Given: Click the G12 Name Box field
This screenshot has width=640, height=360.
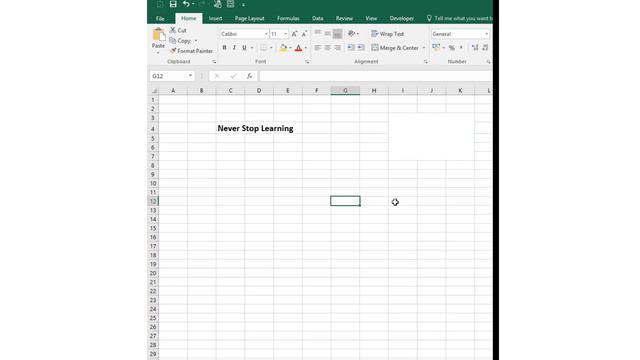Looking at the screenshot, I should point(168,76).
